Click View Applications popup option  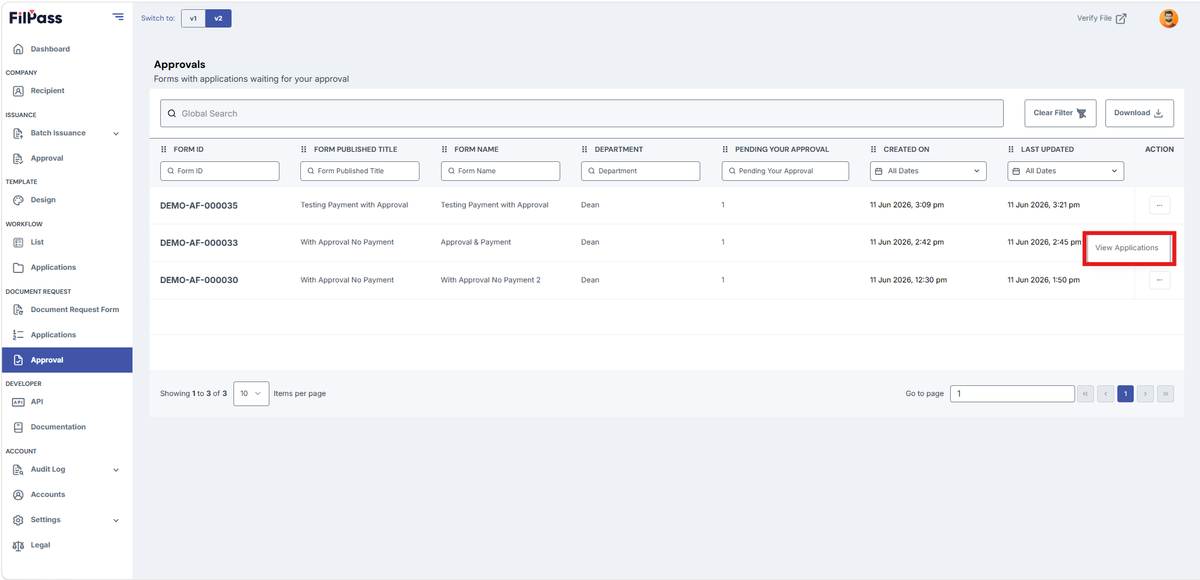coord(1127,248)
